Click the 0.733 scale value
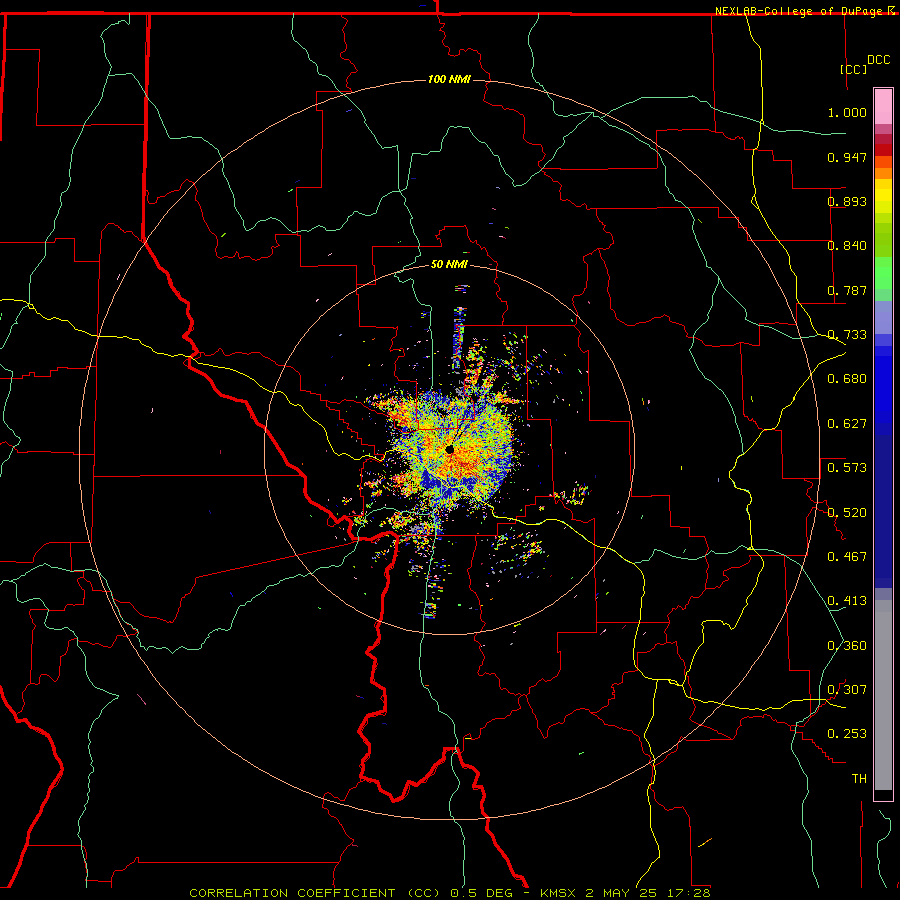900x900 pixels. [847, 335]
